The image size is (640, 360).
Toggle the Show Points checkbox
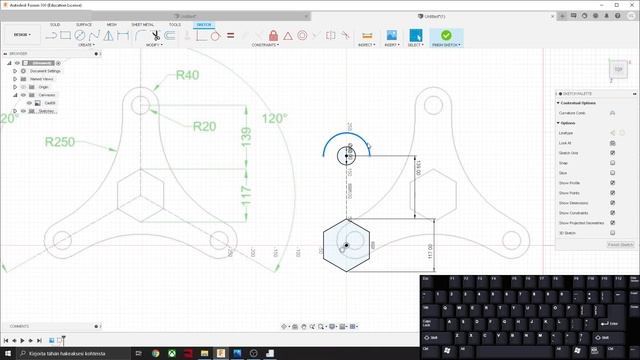(612, 193)
